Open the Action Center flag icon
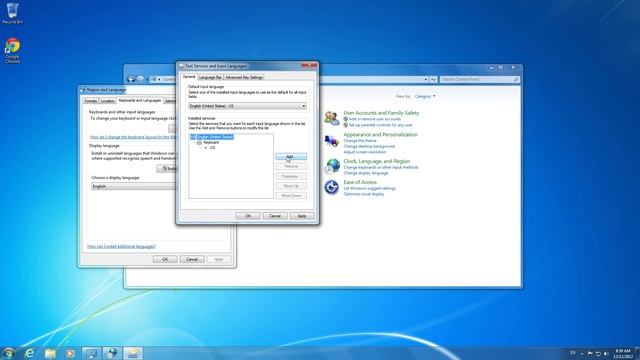Screen dimensions: 640x360 (x=590, y=353)
